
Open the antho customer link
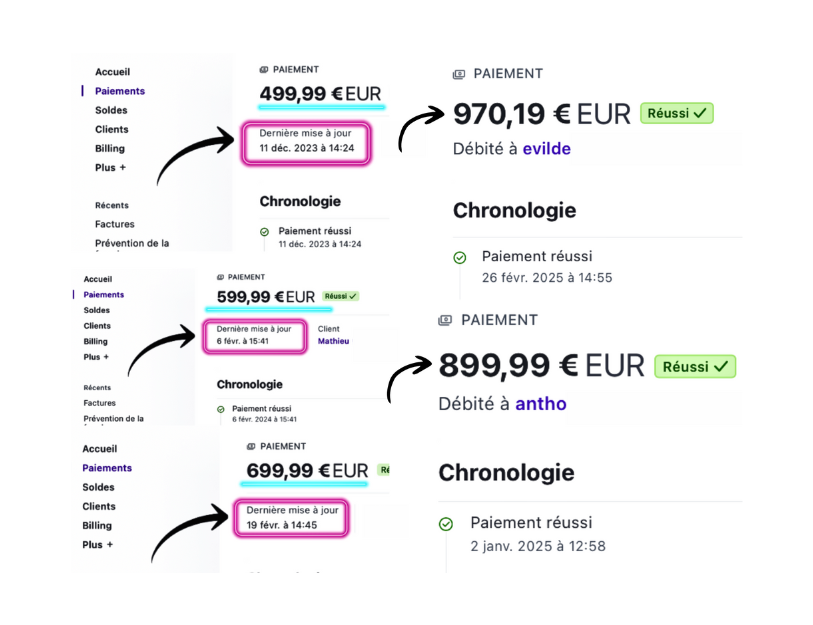tap(540, 404)
